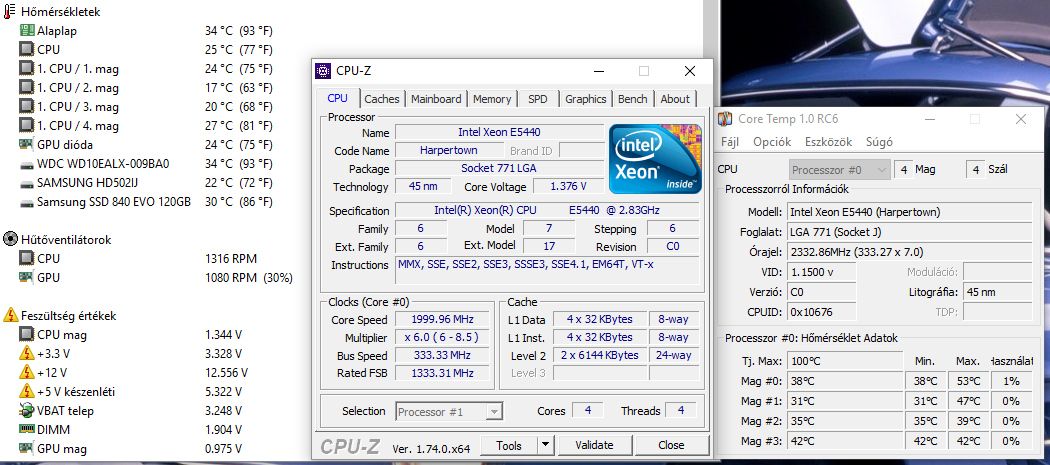Click the Level 2 cache value 2 x 6144 KBytes
The height and width of the screenshot is (465, 1050).
599,355
